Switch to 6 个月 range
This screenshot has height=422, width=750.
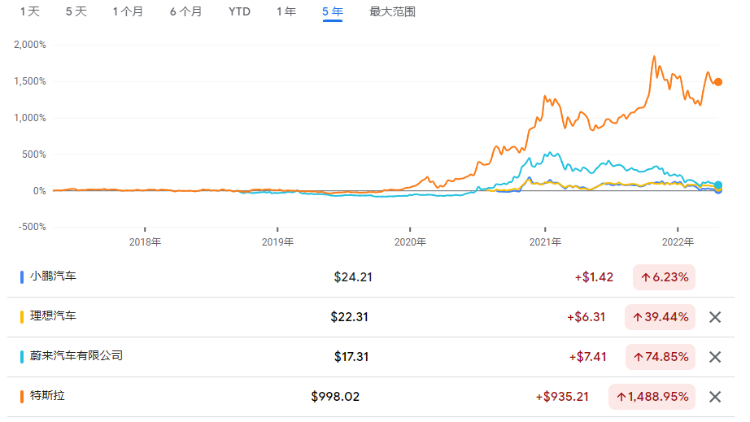[186, 12]
